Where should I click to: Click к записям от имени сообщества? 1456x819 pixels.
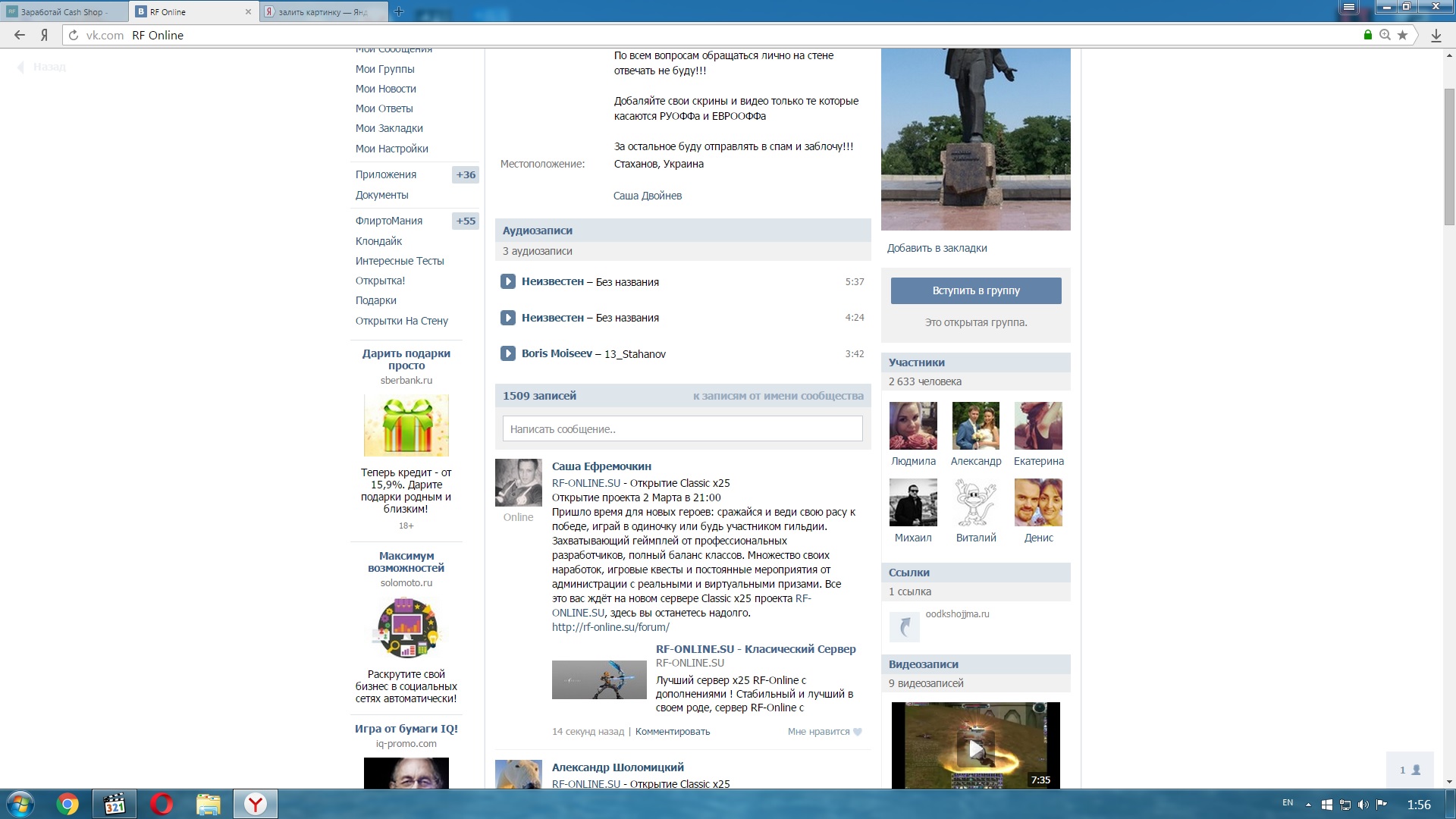pos(778,396)
